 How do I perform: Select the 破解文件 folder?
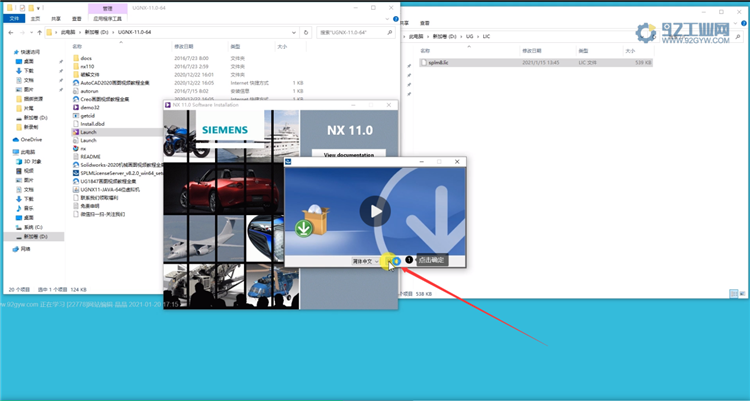click(89, 75)
